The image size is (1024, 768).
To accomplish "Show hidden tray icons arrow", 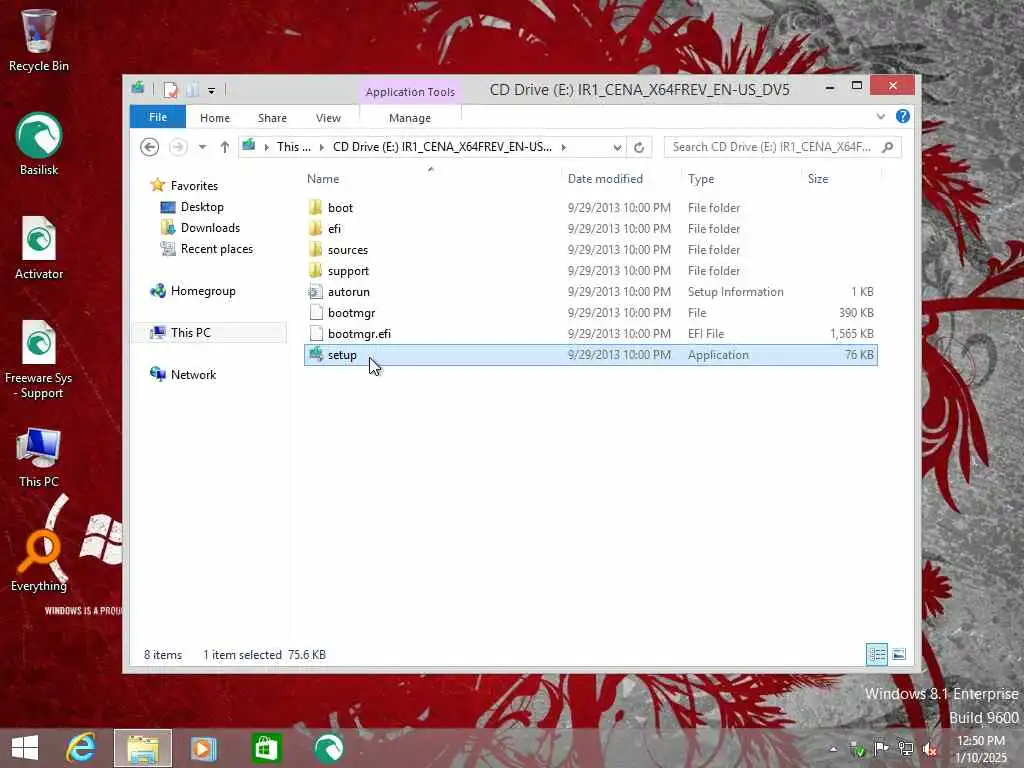I will 833,749.
